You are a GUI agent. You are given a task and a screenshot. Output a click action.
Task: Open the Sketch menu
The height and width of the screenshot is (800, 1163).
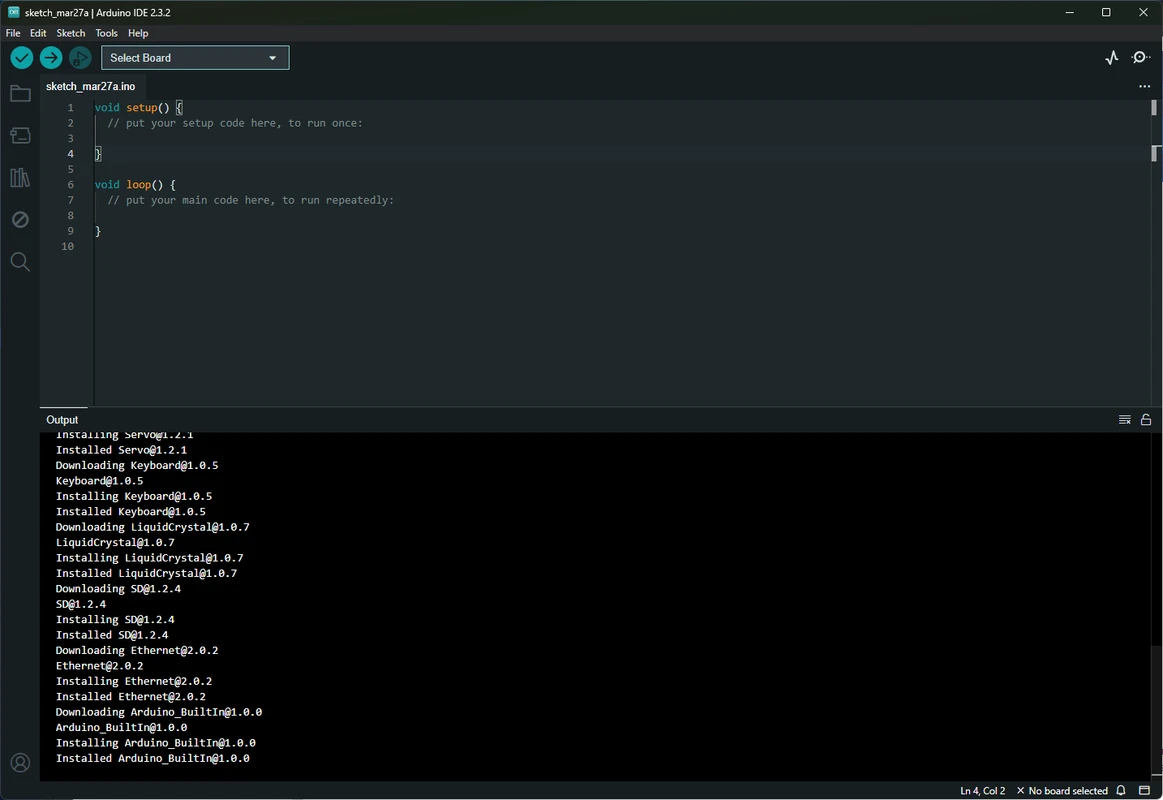click(70, 33)
